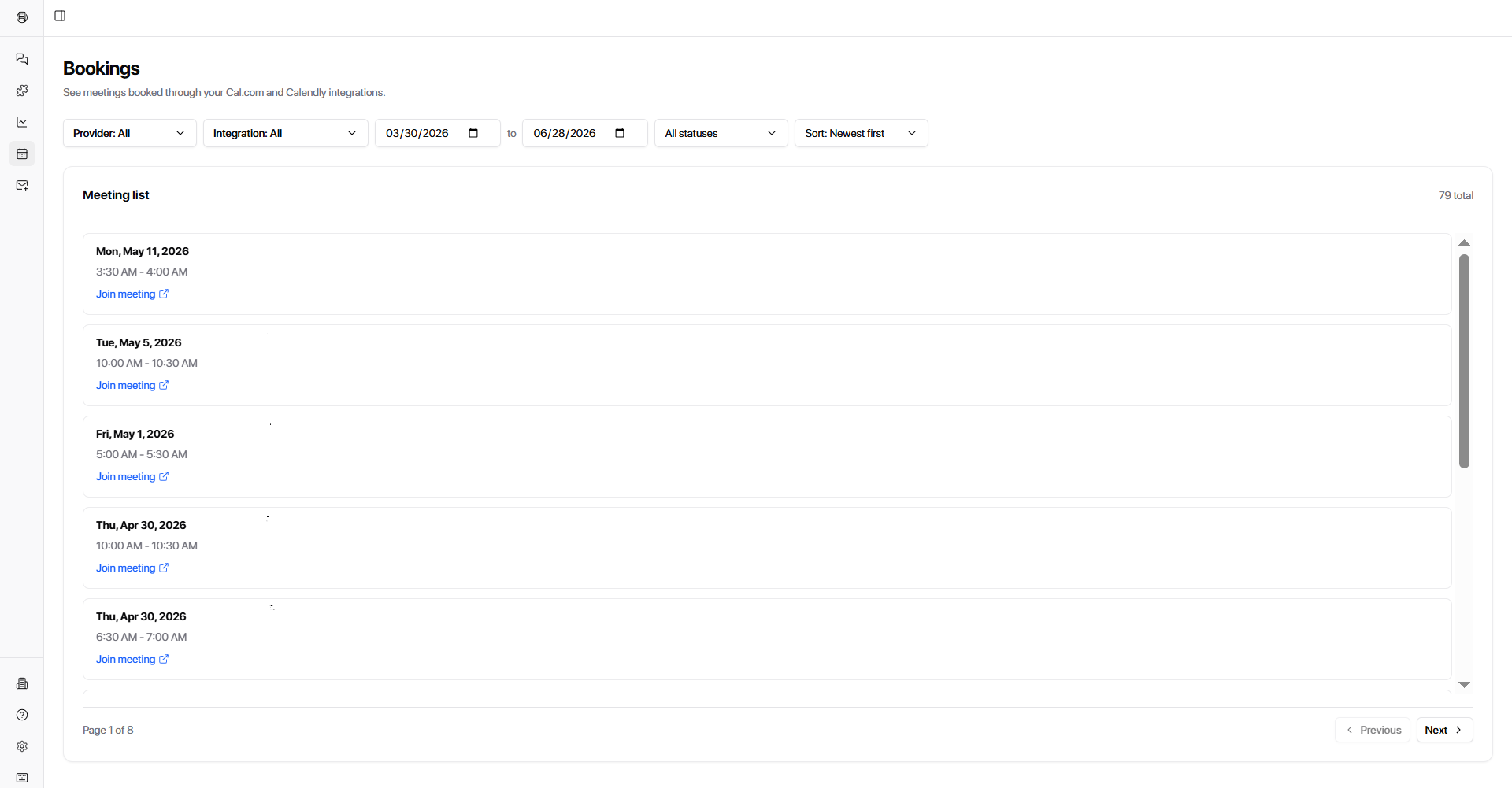Viewport: 1512px width, 788px height.
Task: Toggle the sidebar panel icon
Action: [x=60, y=16]
